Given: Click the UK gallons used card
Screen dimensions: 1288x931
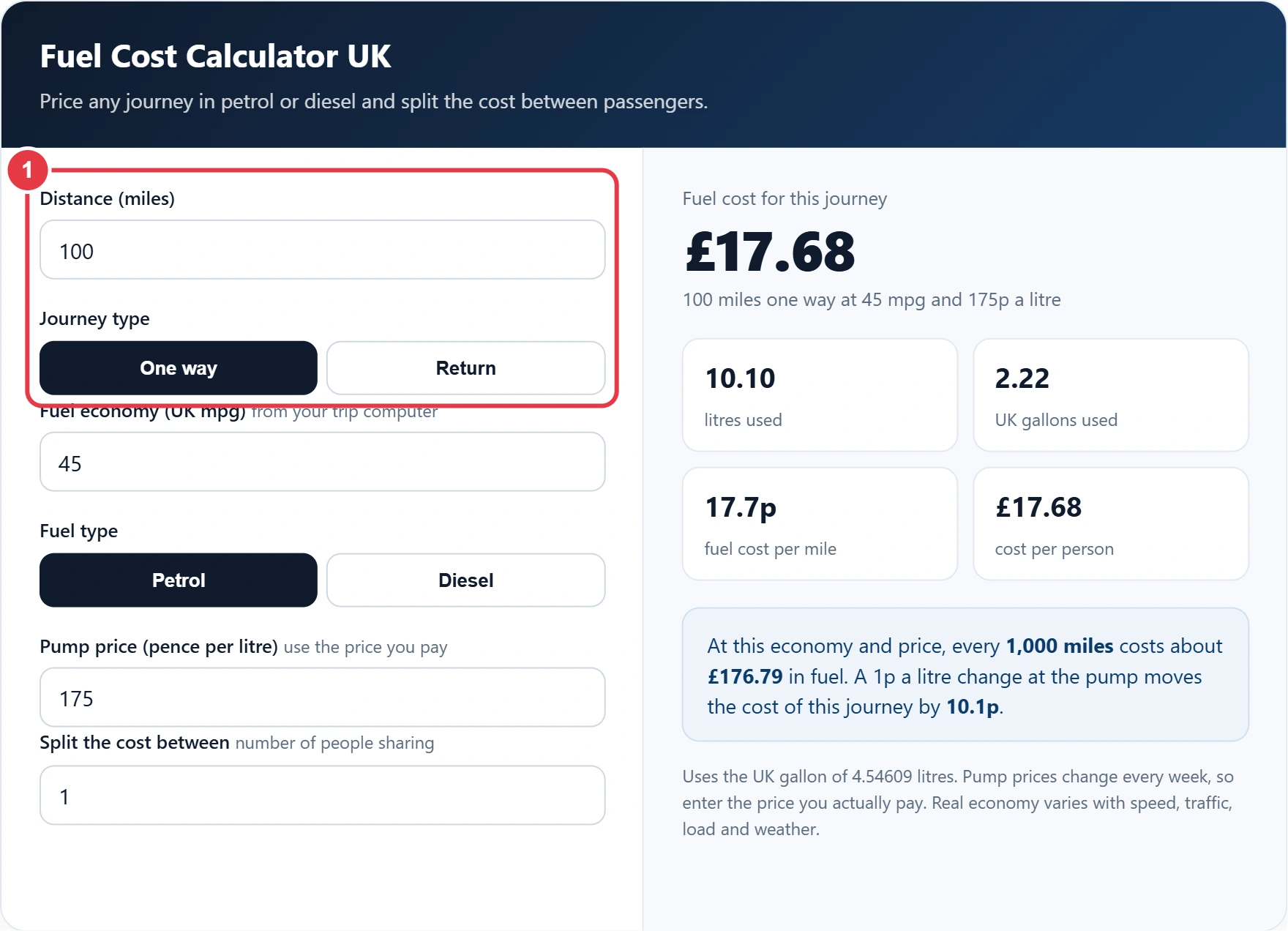Looking at the screenshot, I should [x=1111, y=395].
